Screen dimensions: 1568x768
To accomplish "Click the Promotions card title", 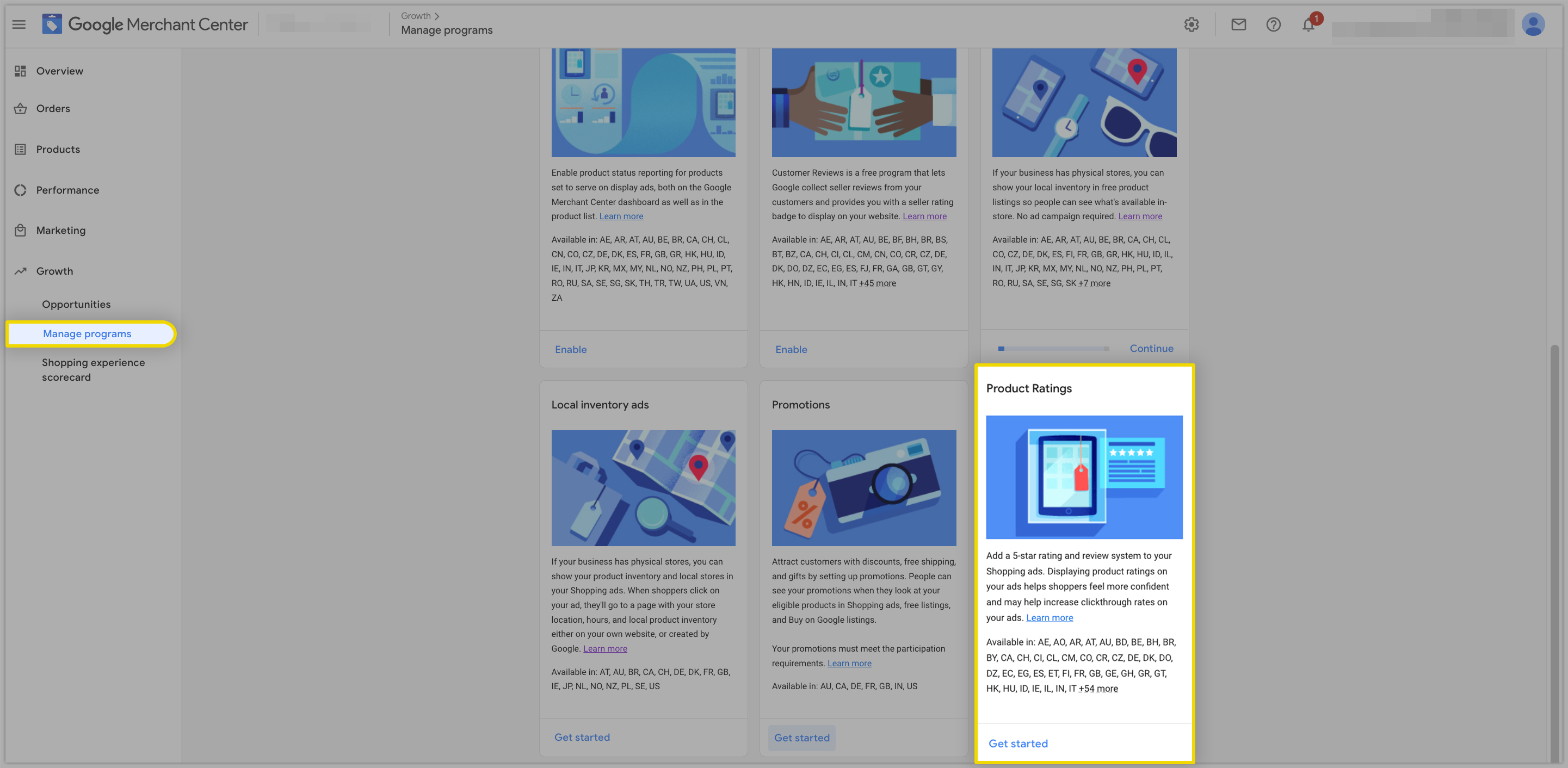I will (800, 405).
